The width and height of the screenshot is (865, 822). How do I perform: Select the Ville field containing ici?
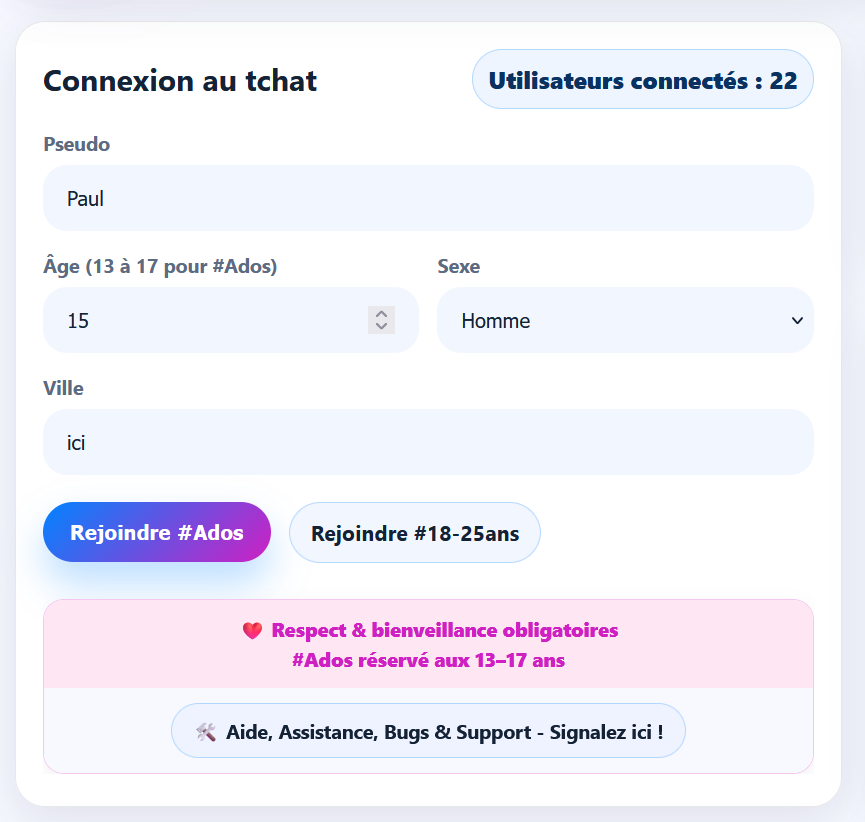point(428,442)
